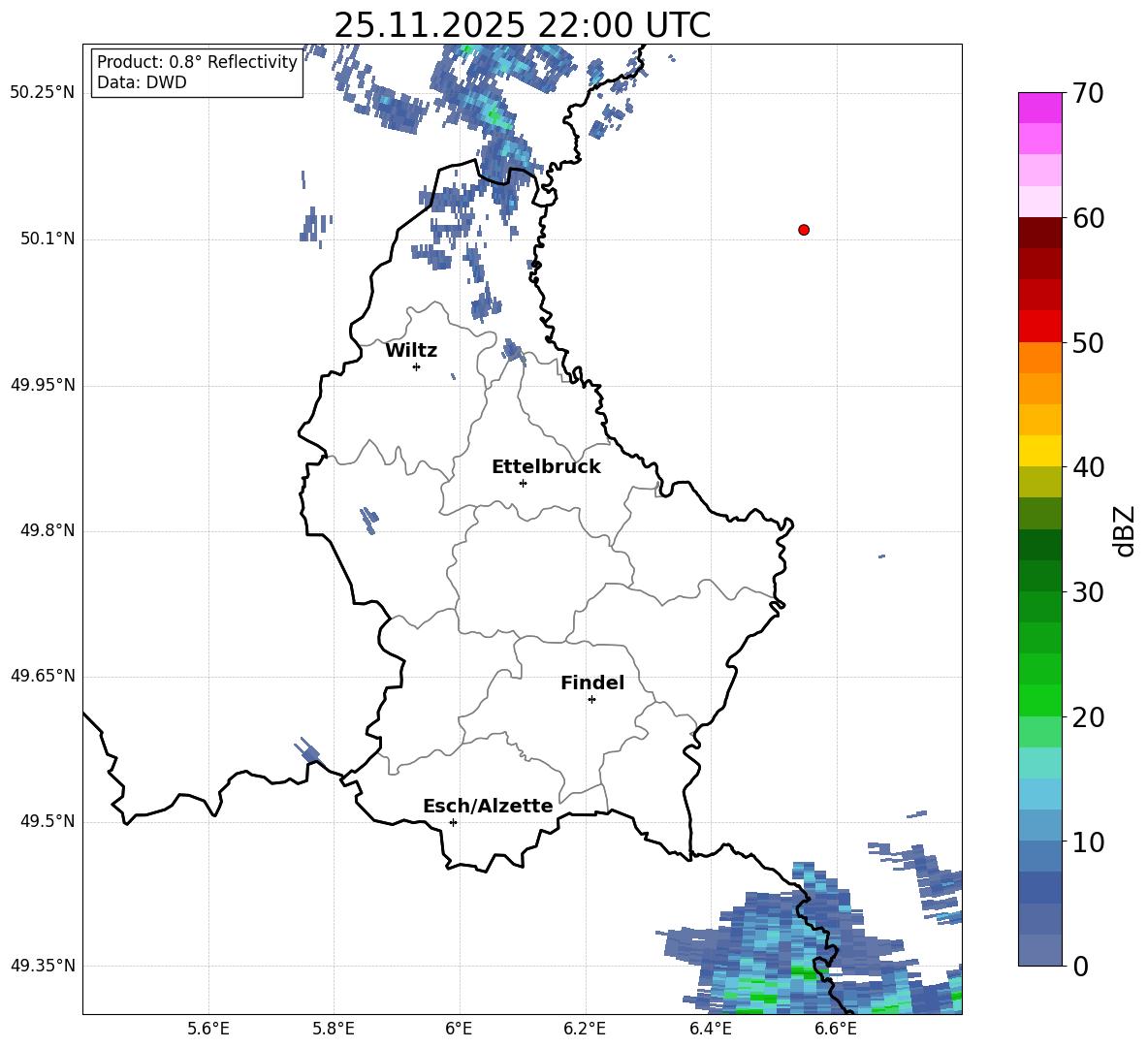Select the Ettelbruck city label

tap(546, 467)
